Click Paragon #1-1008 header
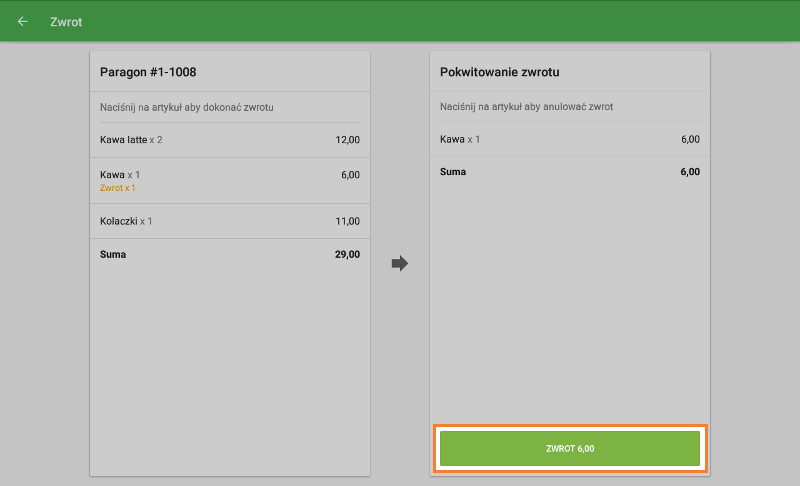The height and width of the screenshot is (486, 800). pos(148,72)
